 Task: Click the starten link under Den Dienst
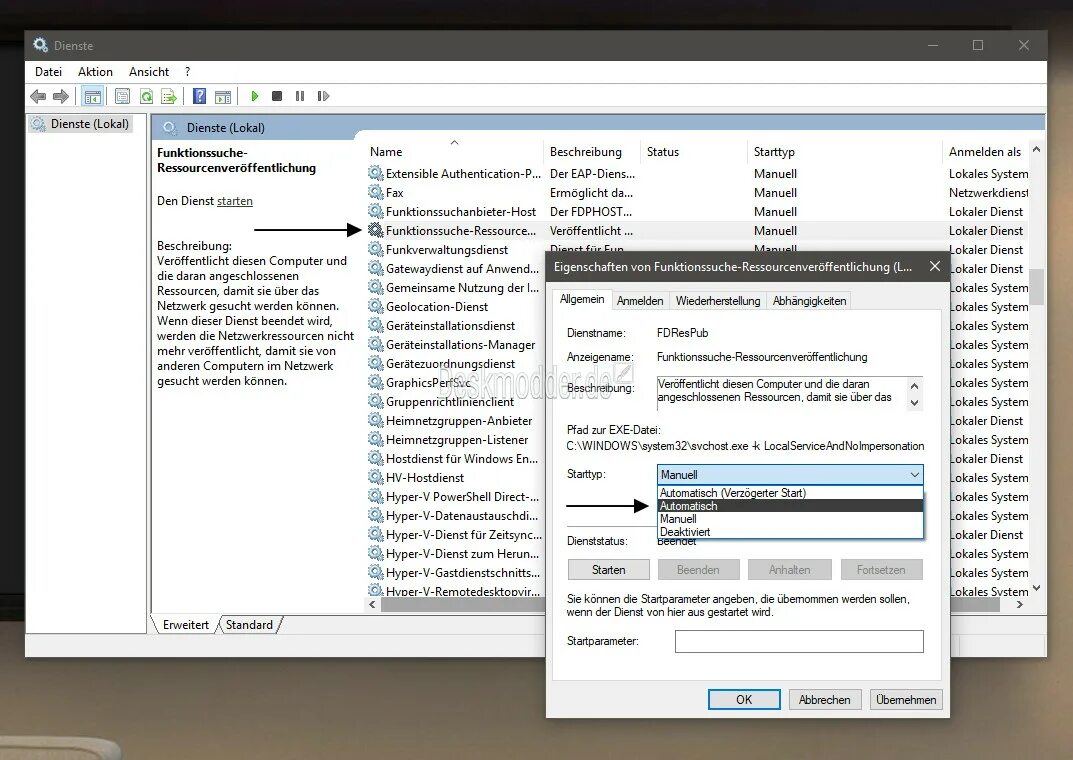click(236, 200)
